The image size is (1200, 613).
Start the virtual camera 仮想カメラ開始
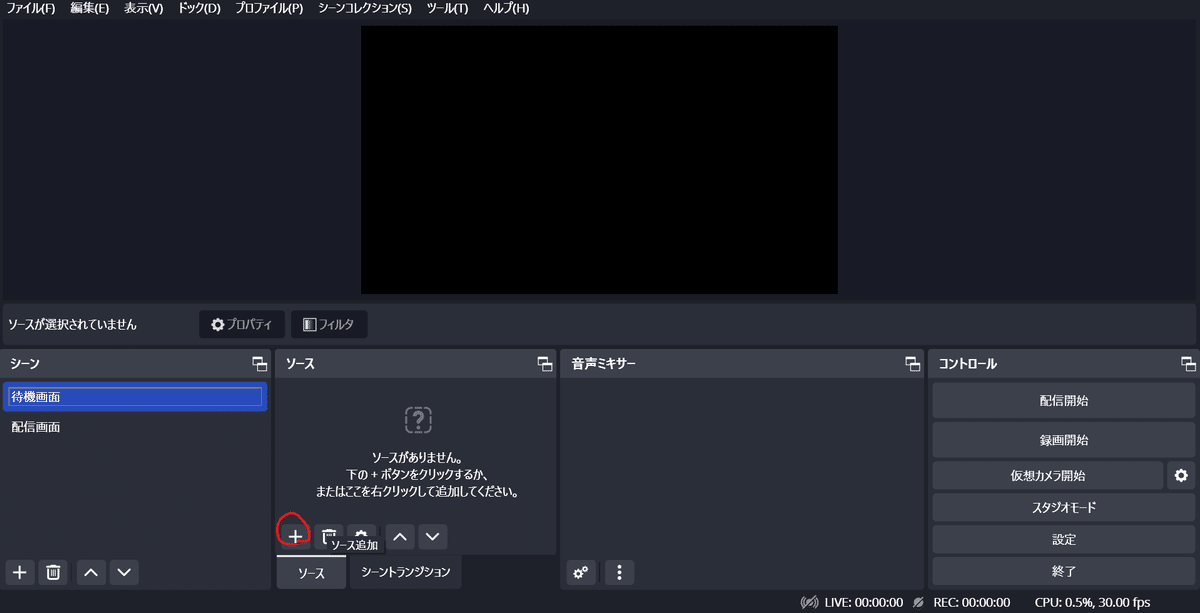click(1048, 475)
